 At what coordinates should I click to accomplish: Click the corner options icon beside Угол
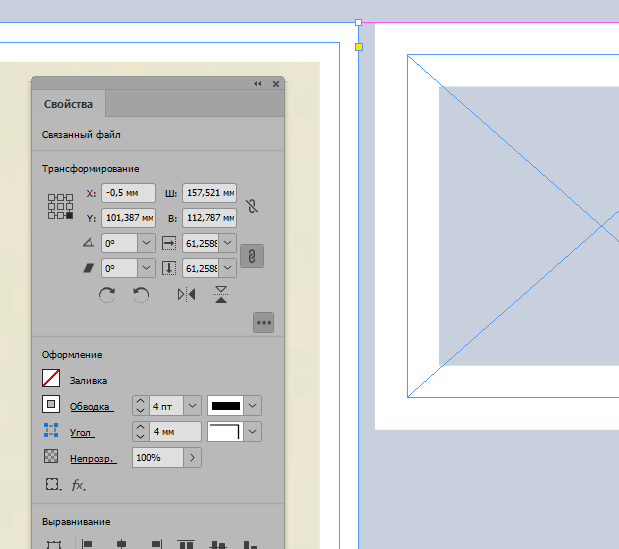tap(52, 432)
